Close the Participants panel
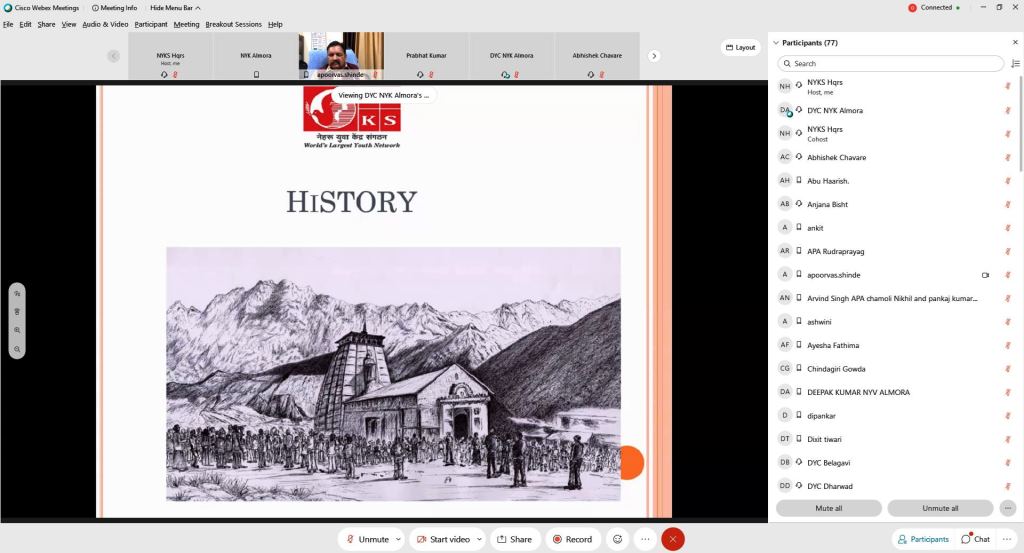Image resolution: width=1024 pixels, height=553 pixels. click(1015, 42)
